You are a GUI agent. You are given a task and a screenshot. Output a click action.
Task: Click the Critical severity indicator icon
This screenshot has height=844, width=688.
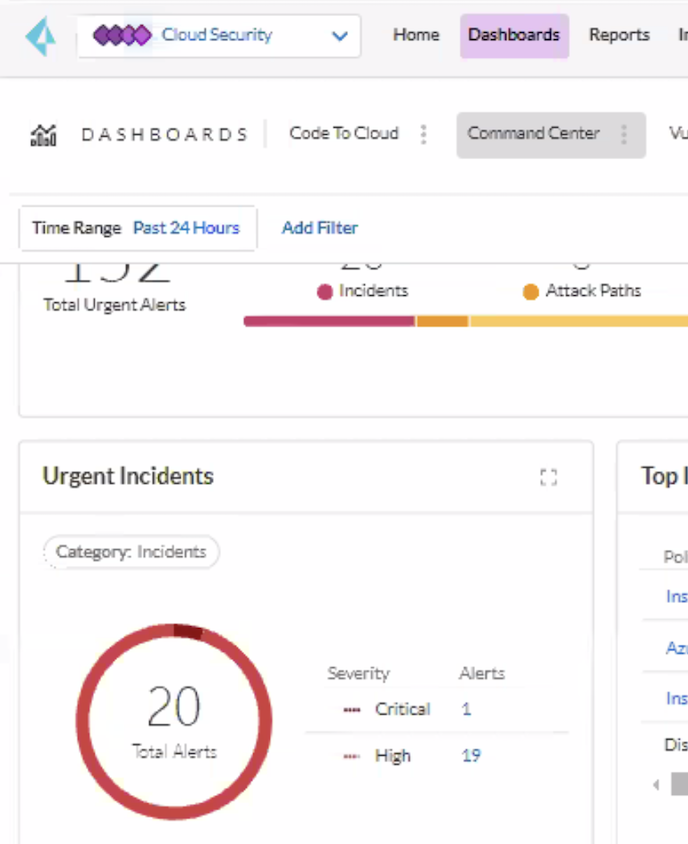click(350, 709)
